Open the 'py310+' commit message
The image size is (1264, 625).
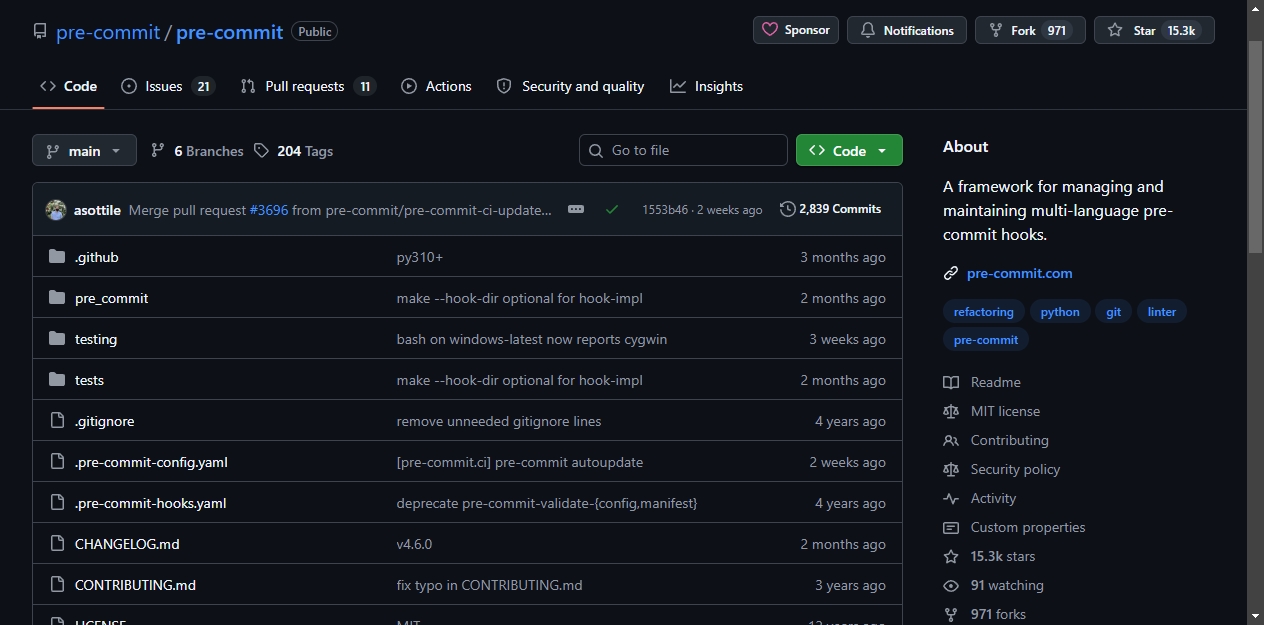click(420, 257)
